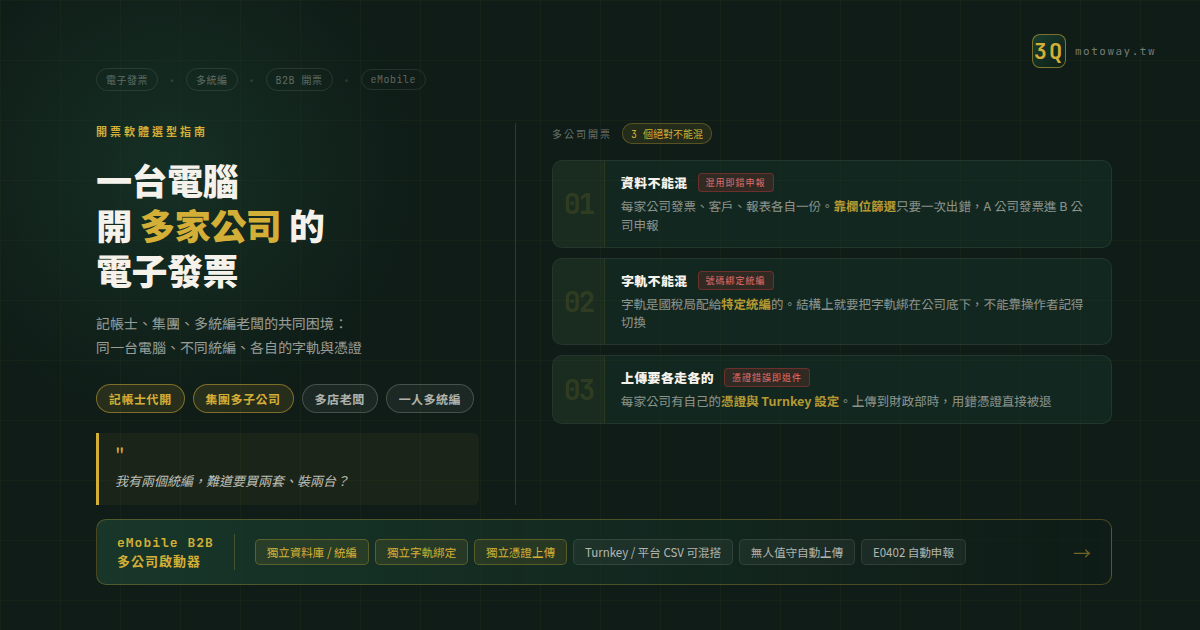Click the 一台電腦 headline line
The width and height of the screenshot is (1200, 630).
pyautogui.click(x=167, y=183)
